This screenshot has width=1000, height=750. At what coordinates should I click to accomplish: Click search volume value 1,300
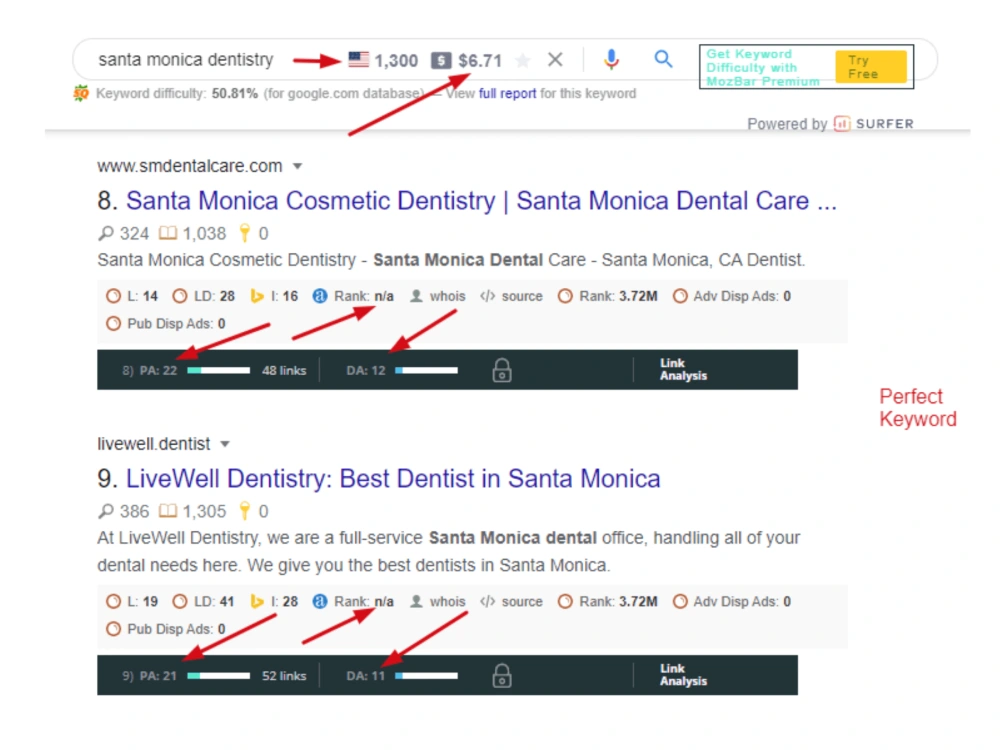pyautogui.click(x=396, y=61)
